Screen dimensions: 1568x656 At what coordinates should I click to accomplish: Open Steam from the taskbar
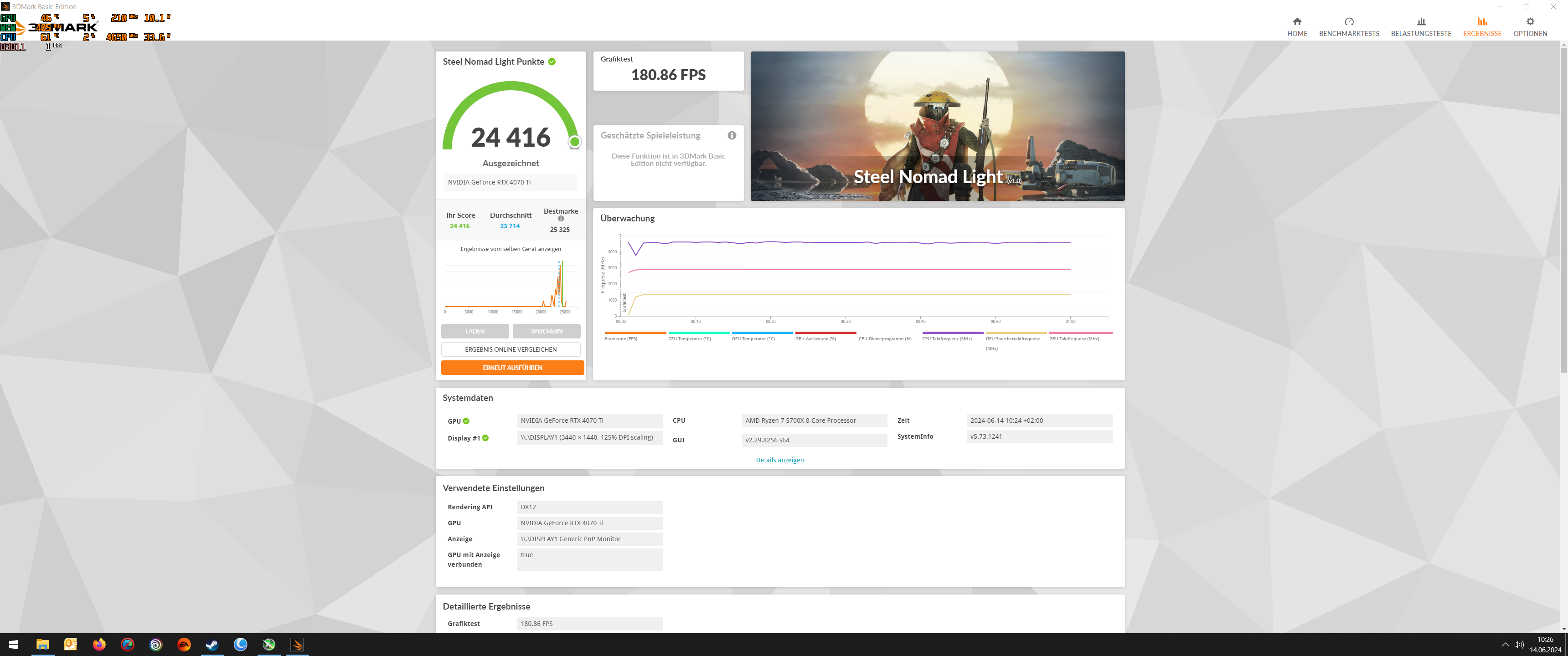[x=212, y=645]
